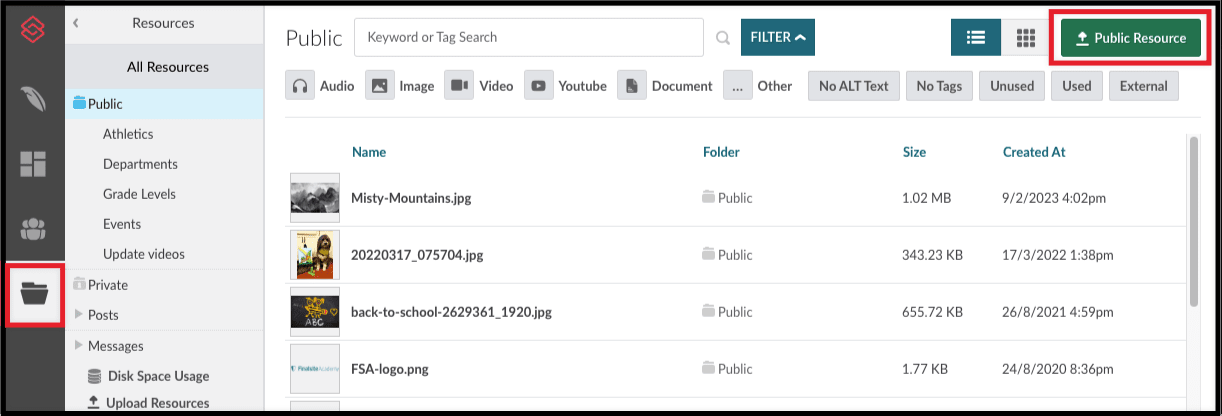
Task: Open Misty-Mountains.jpg thumbnail
Action: point(315,197)
